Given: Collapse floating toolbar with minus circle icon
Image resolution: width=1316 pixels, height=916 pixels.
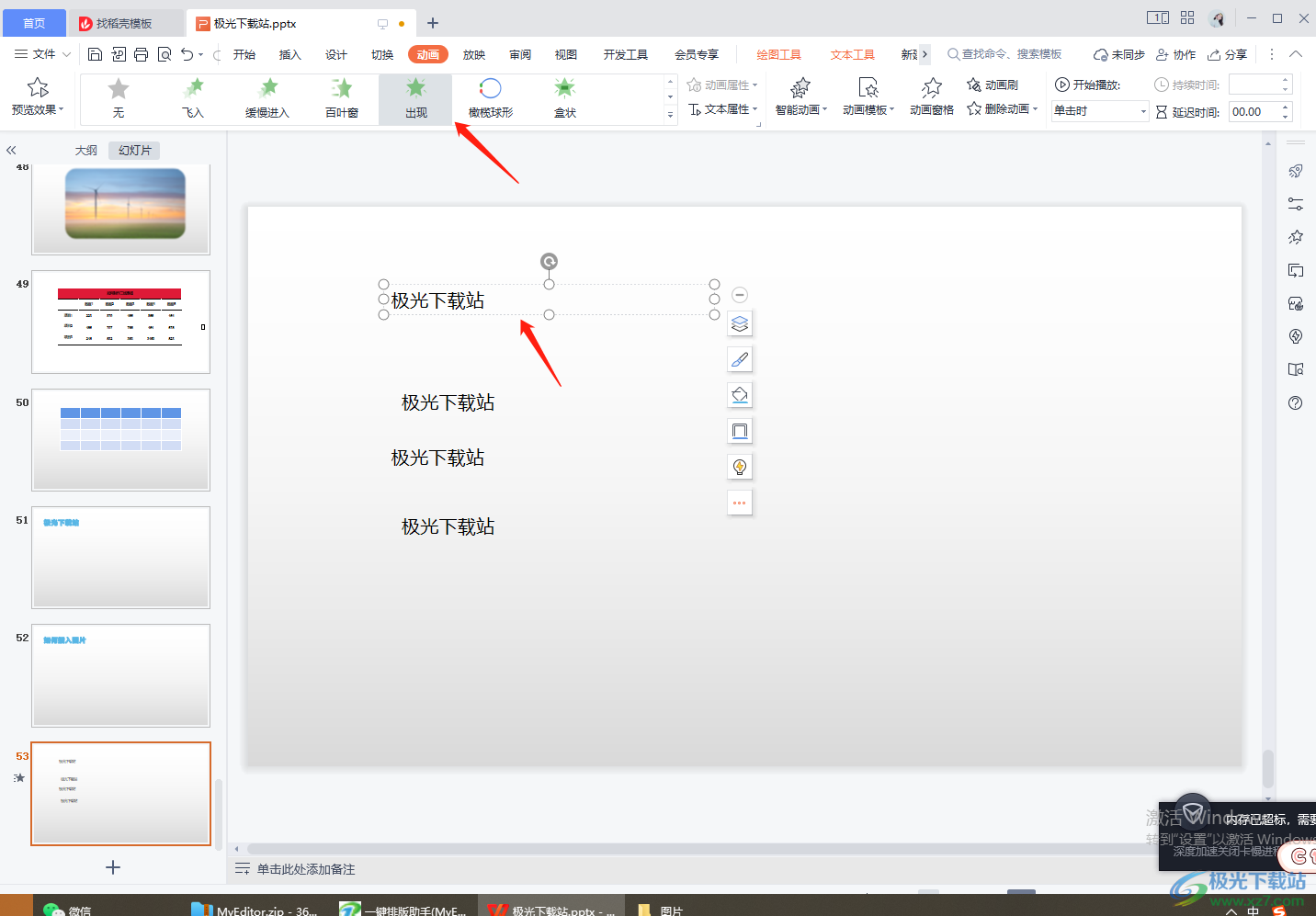Looking at the screenshot, I should point(740,295).
